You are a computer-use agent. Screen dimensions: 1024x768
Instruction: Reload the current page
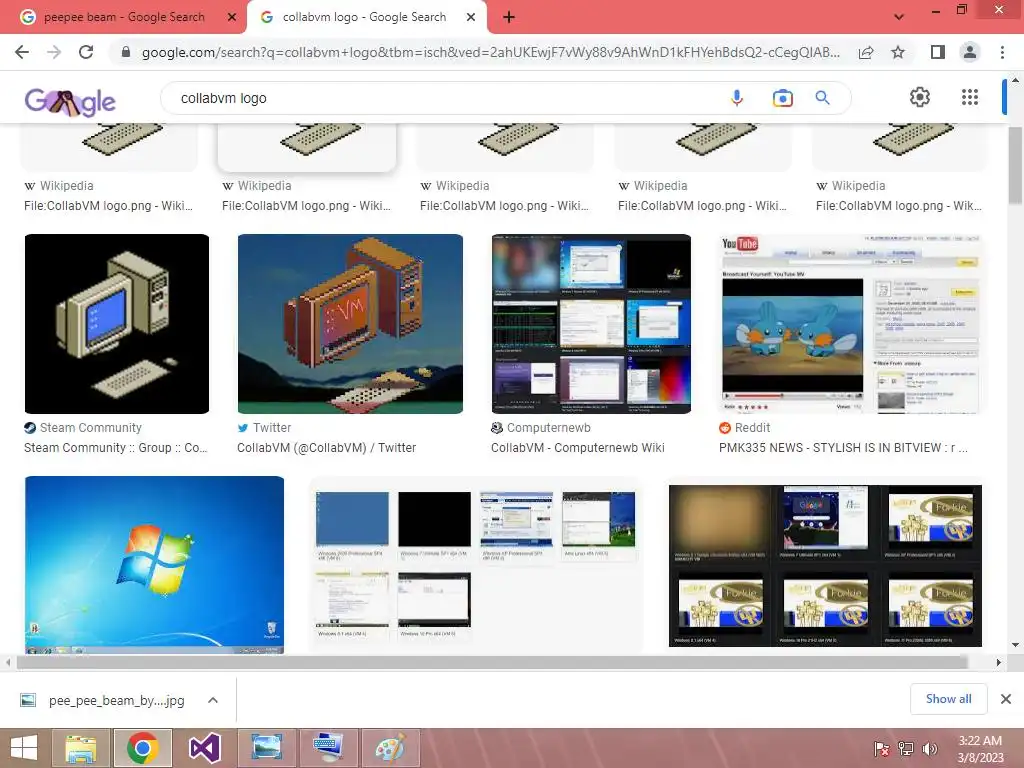coord(86,52)
